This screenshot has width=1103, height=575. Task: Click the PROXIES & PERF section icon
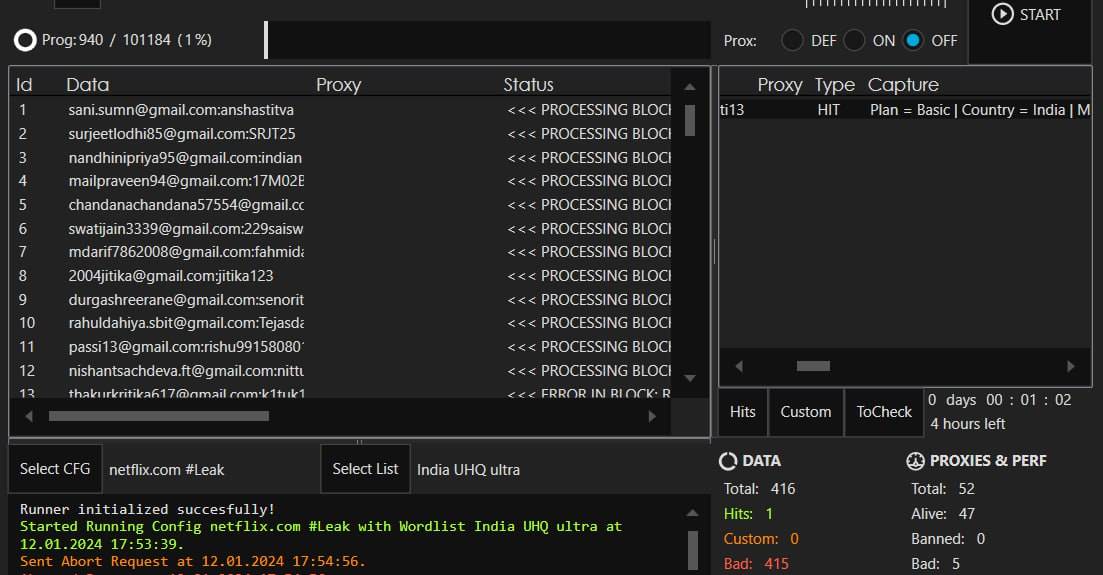pos(915,461)
